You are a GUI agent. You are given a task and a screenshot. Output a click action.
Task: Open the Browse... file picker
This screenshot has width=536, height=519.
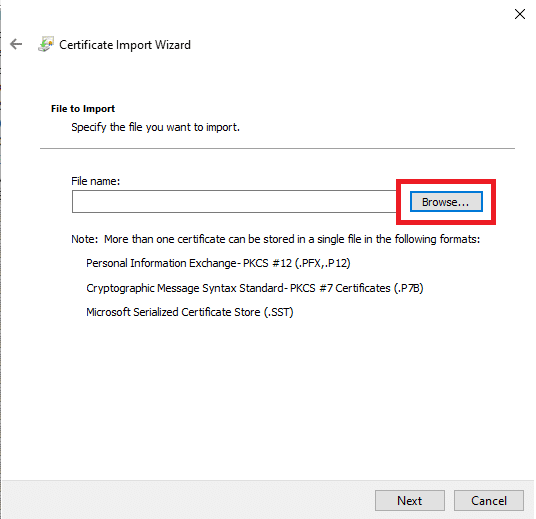coord(446,201)
